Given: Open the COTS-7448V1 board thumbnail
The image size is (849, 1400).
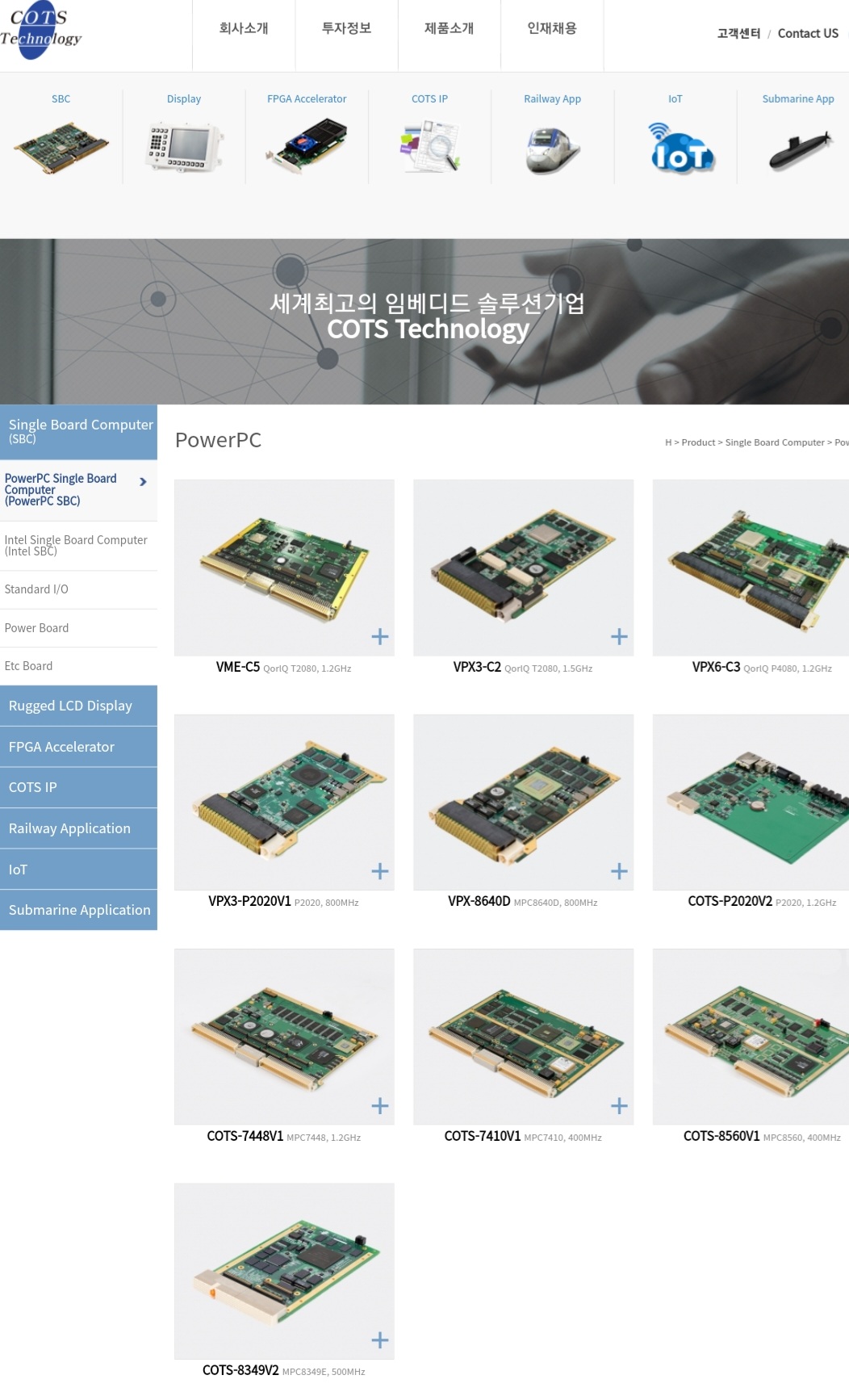Looking at the screenshot, I should pos(284,1037).
